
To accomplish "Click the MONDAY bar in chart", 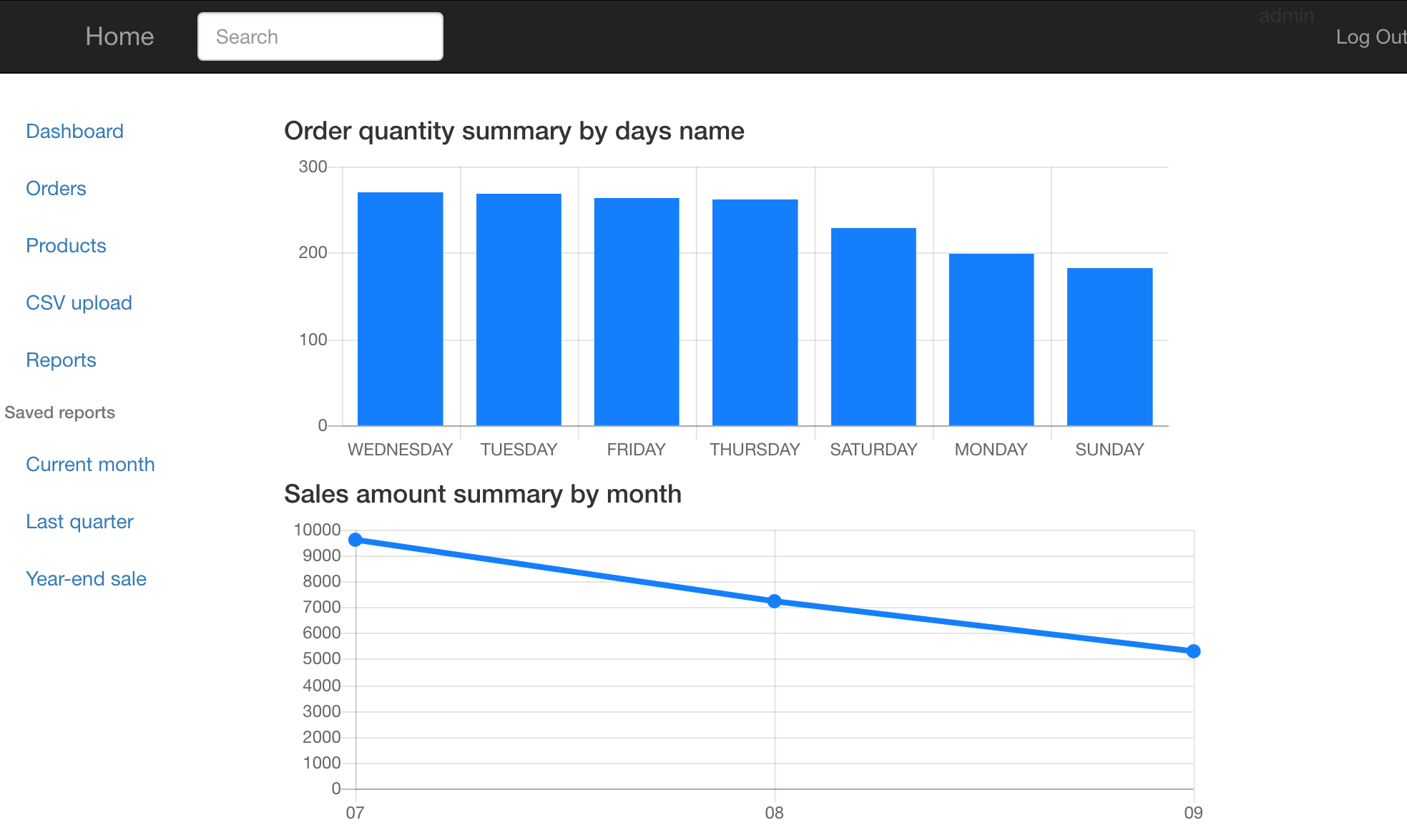I will click(991, 340).
